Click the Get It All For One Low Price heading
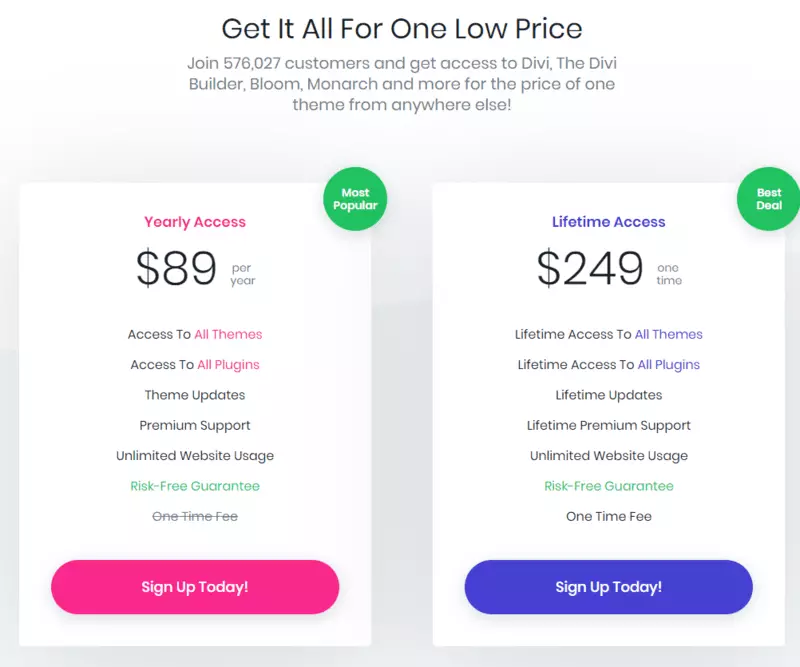 click(x=400, y=28)
